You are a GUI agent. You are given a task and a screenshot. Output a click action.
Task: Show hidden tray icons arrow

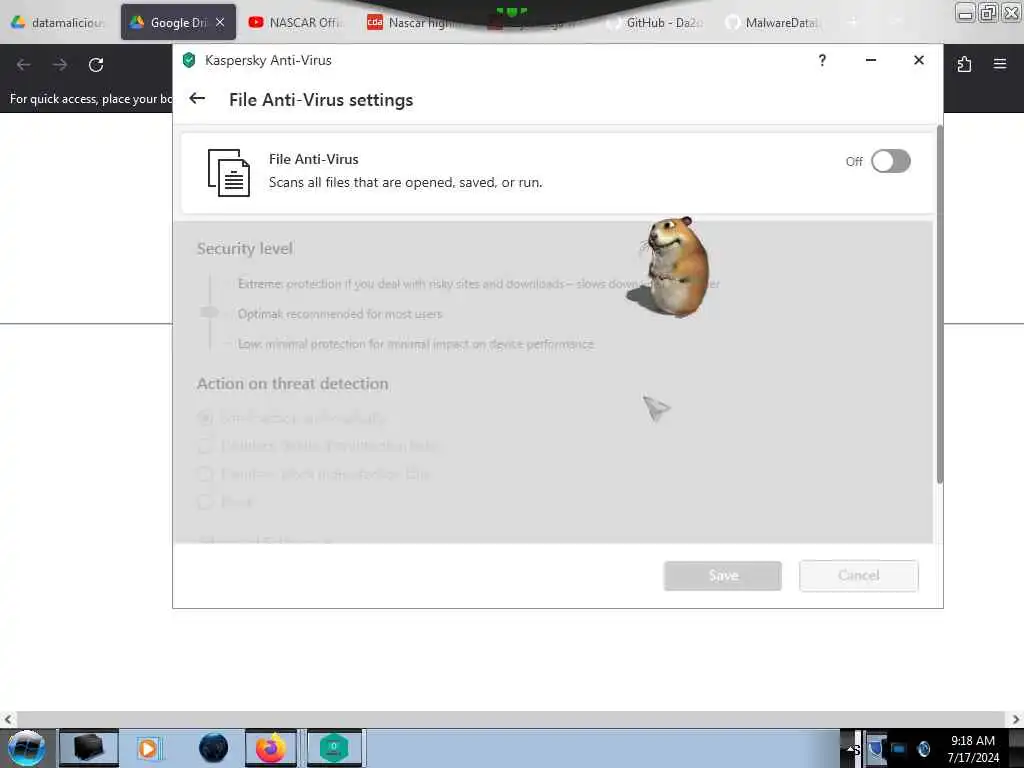852,749
